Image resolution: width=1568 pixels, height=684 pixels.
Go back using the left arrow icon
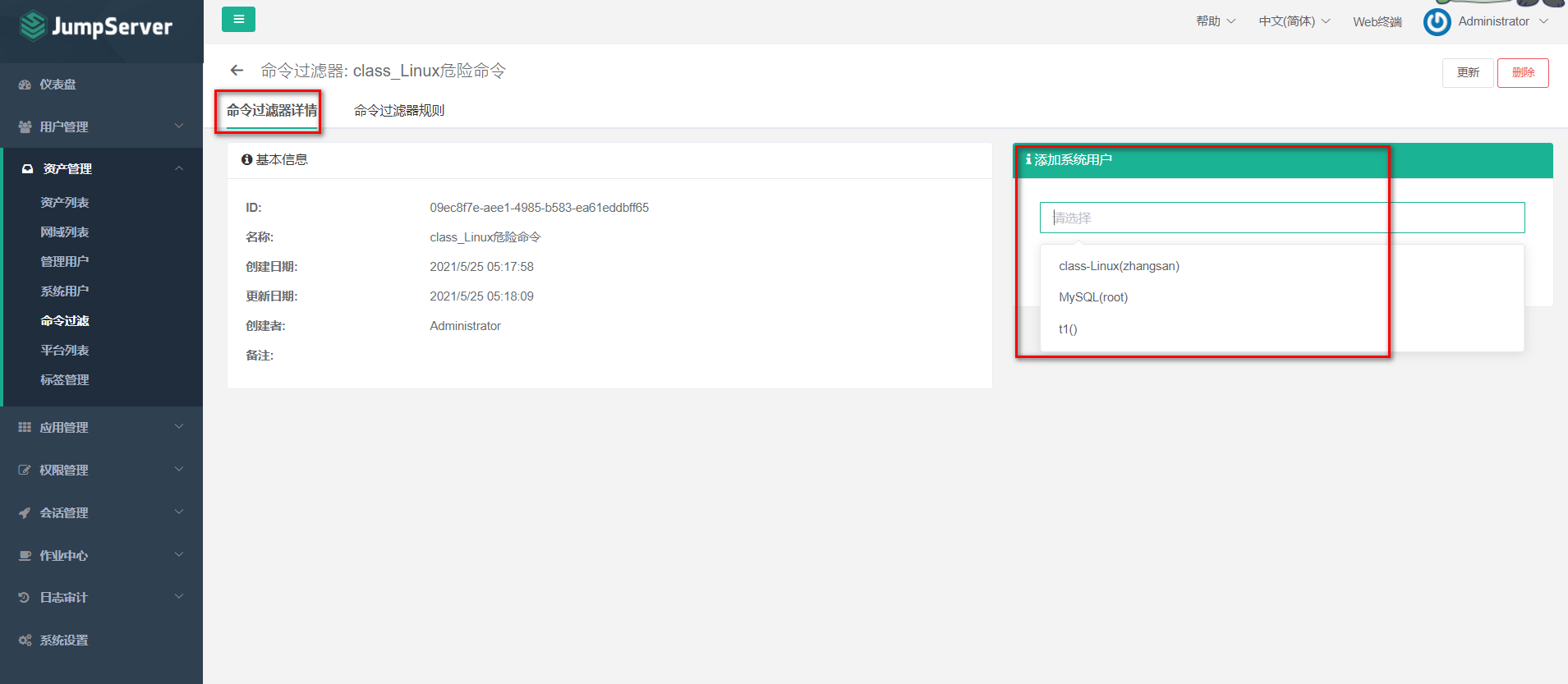pyautogui.click(x=237, y=71)
